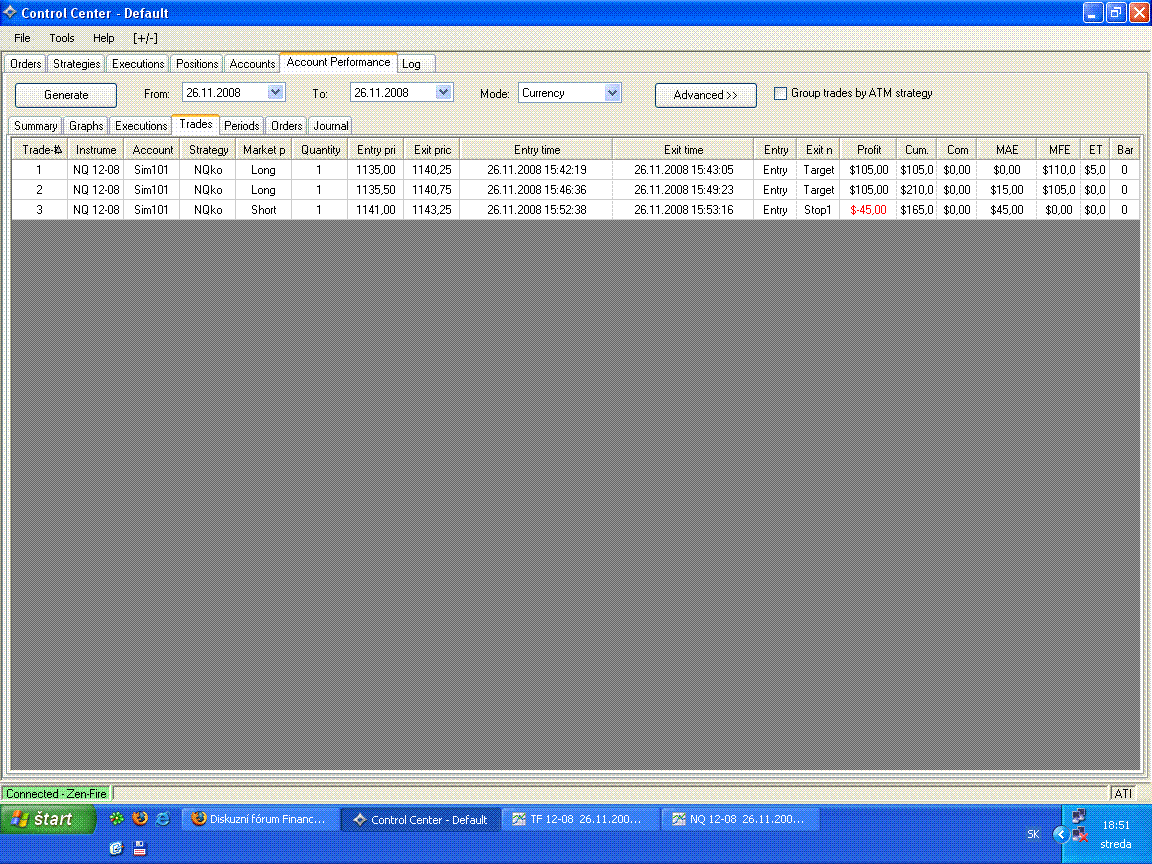Click the disconnected network tray icon with red X
This screenshot has width=1152, height=864.
[x=1080, y=835]
